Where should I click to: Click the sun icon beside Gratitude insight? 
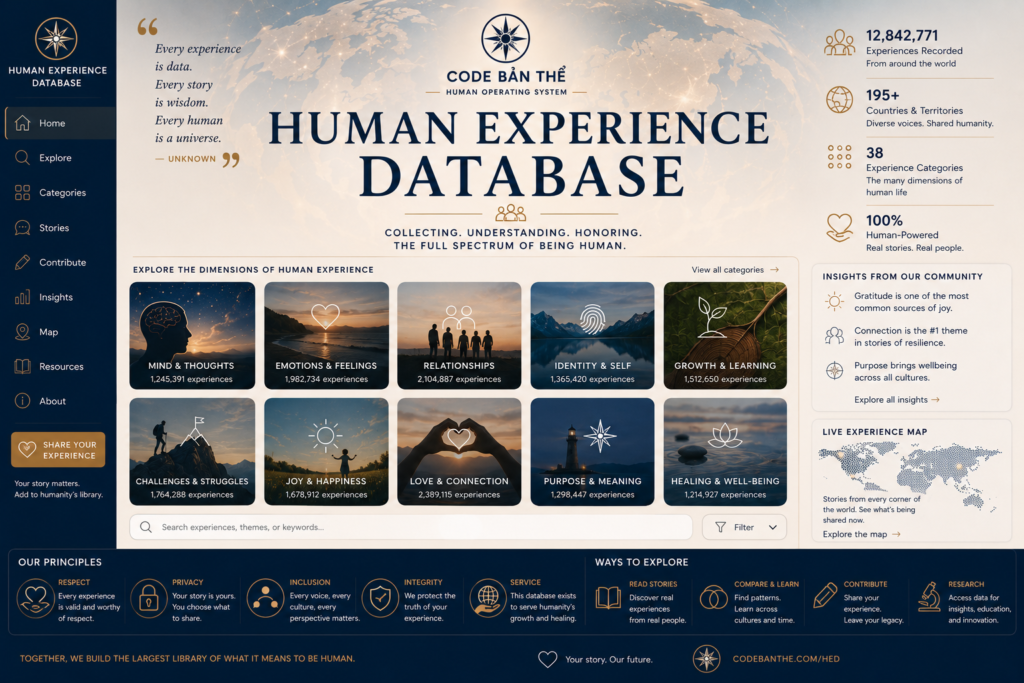click(x=834, y=301)
